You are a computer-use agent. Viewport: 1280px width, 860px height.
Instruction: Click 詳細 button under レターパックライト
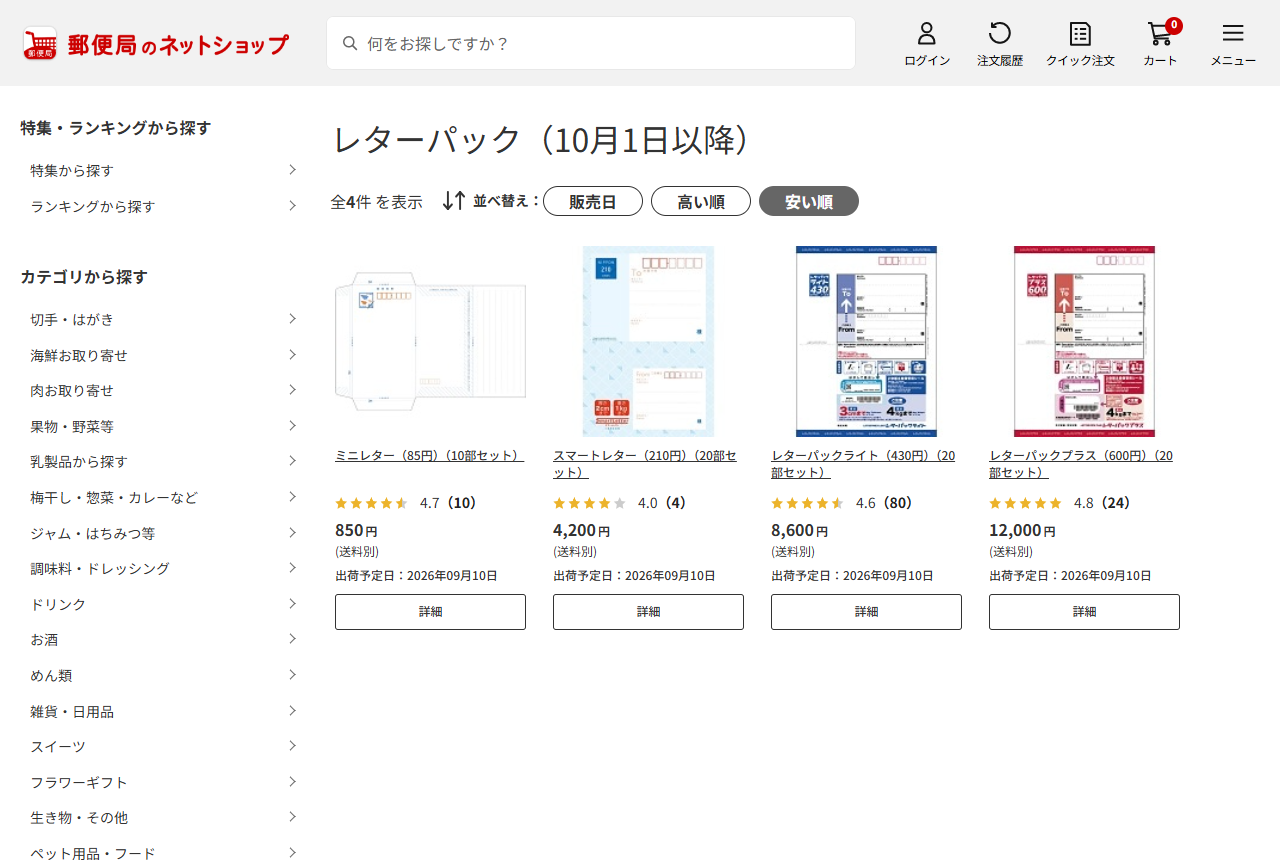pyautogui.click(x=866, y=612)
